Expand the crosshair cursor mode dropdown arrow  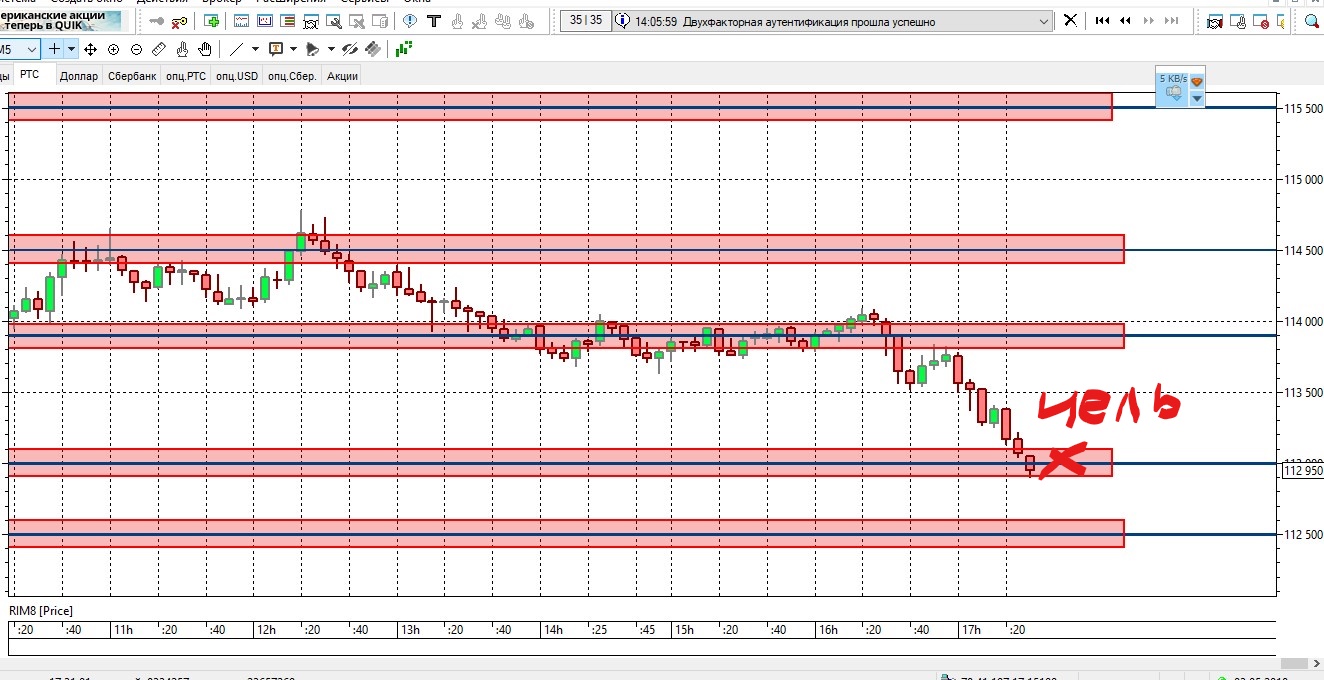[71, 49]
